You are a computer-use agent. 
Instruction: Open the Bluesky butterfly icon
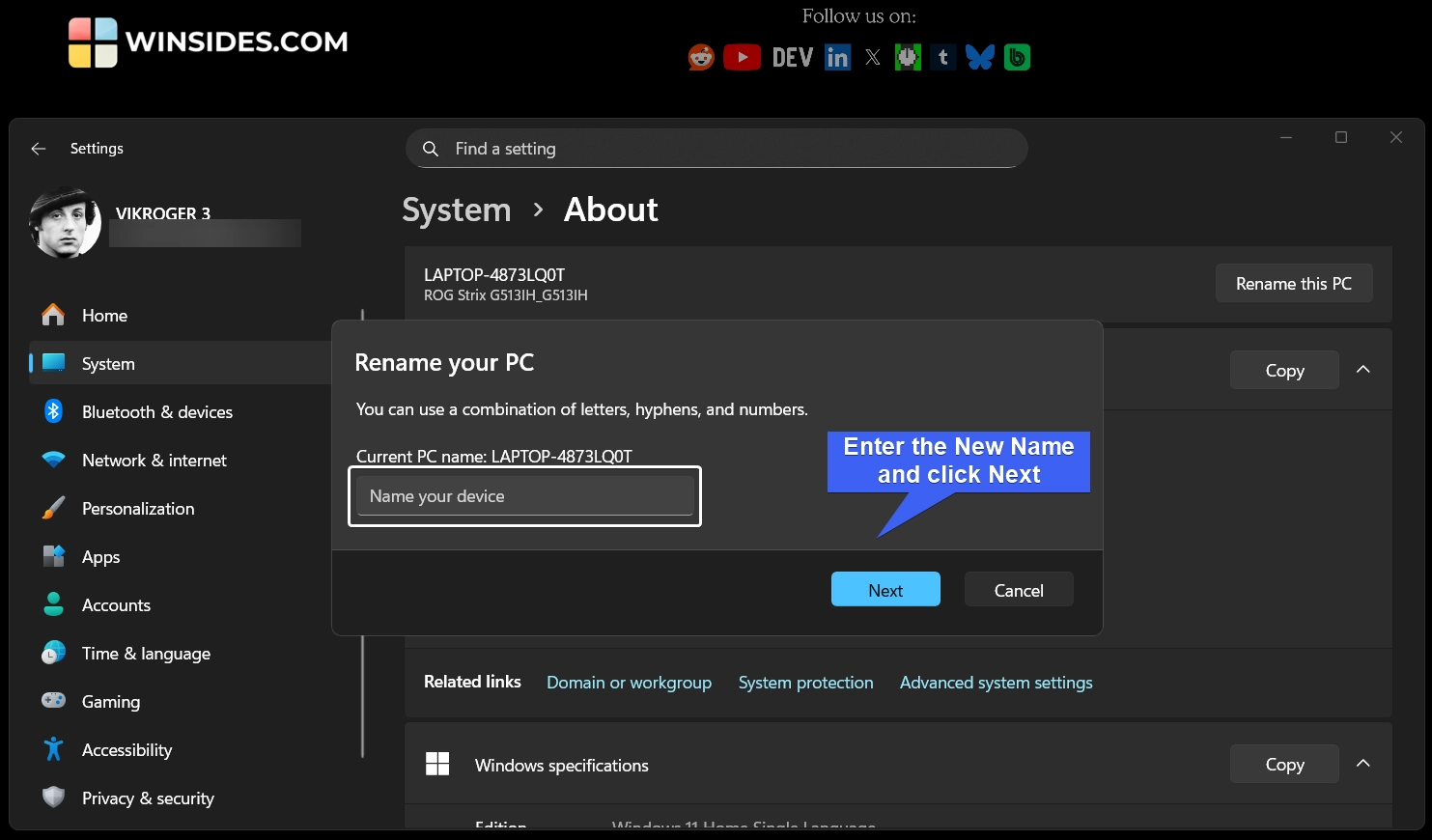[x=979, y=57]
